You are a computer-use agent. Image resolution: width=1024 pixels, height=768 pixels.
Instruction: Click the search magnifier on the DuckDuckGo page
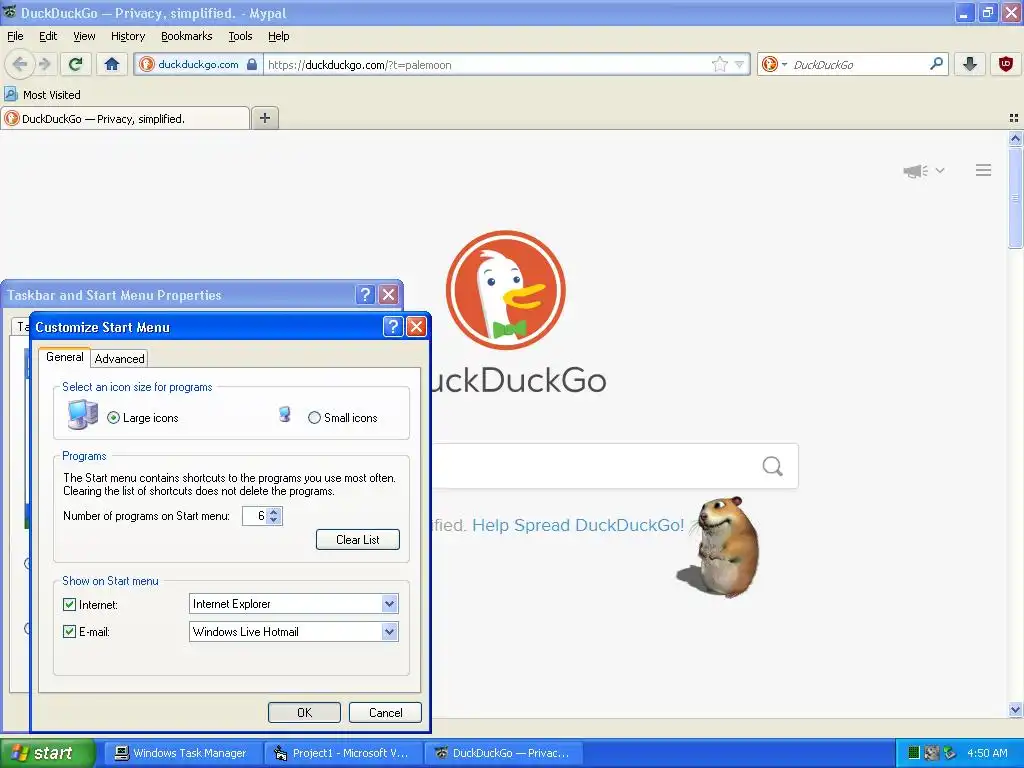point(773,466)
